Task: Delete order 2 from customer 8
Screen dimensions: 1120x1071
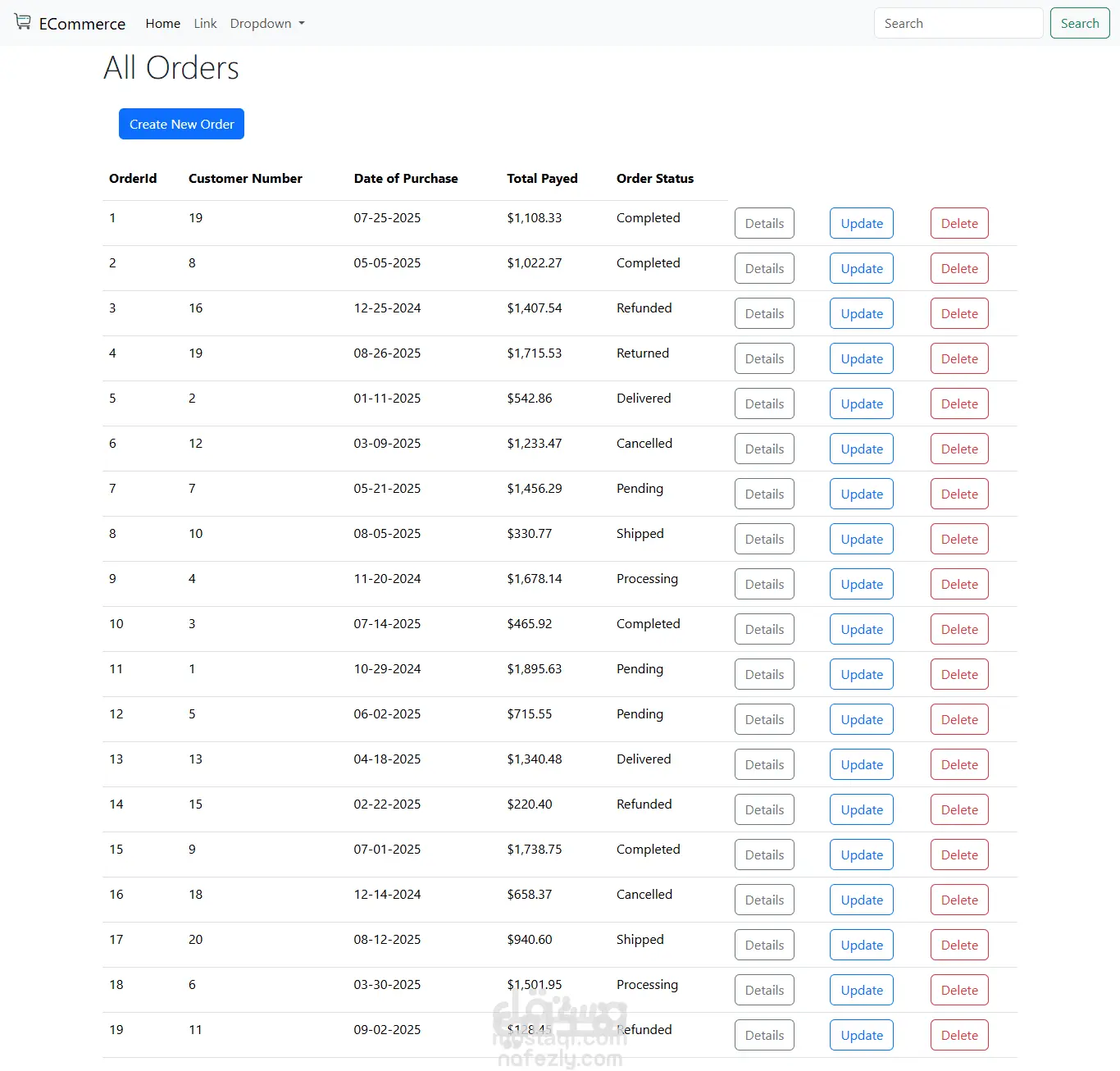Action: 958,269
